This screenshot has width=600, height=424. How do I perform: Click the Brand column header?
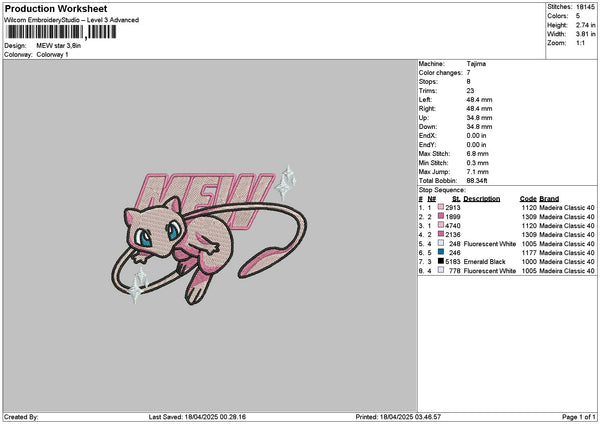(549, 199)
